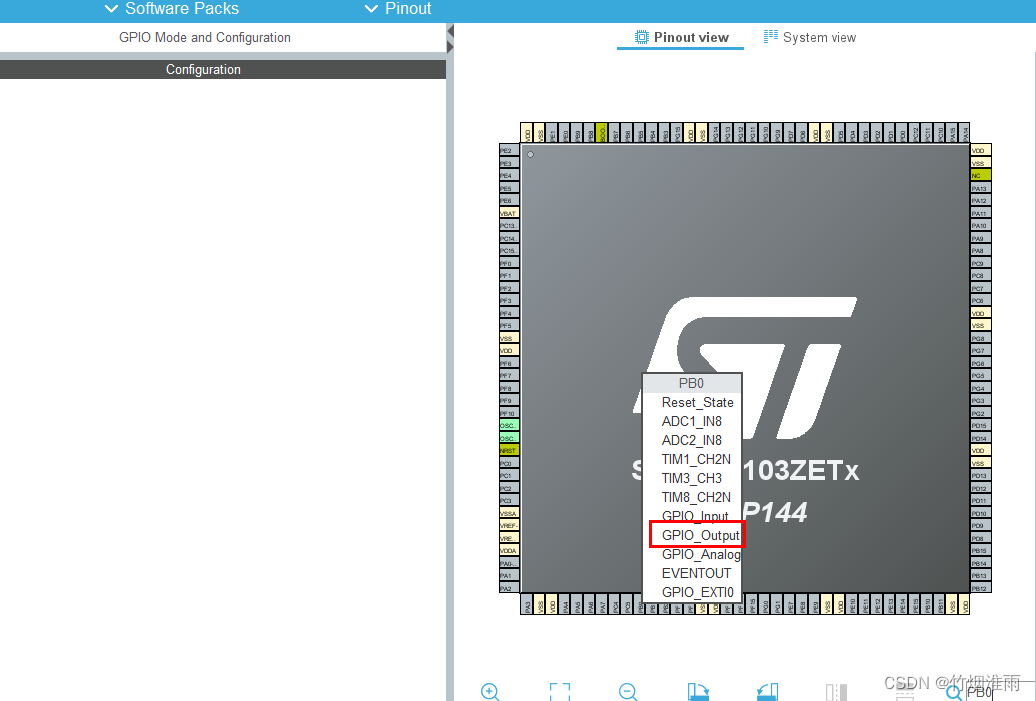Open the Software Packs dropdown
Screen dimensions: 1036x701
pos(172,9)
